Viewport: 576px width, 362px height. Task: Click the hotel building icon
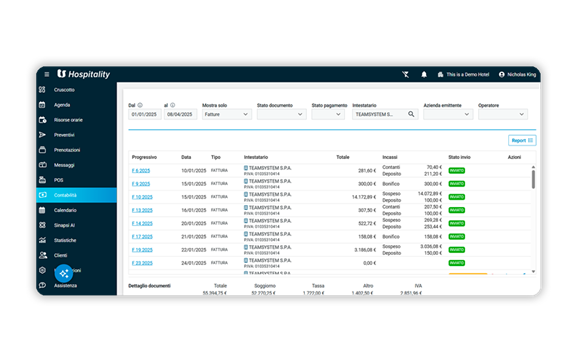[440, 75]
